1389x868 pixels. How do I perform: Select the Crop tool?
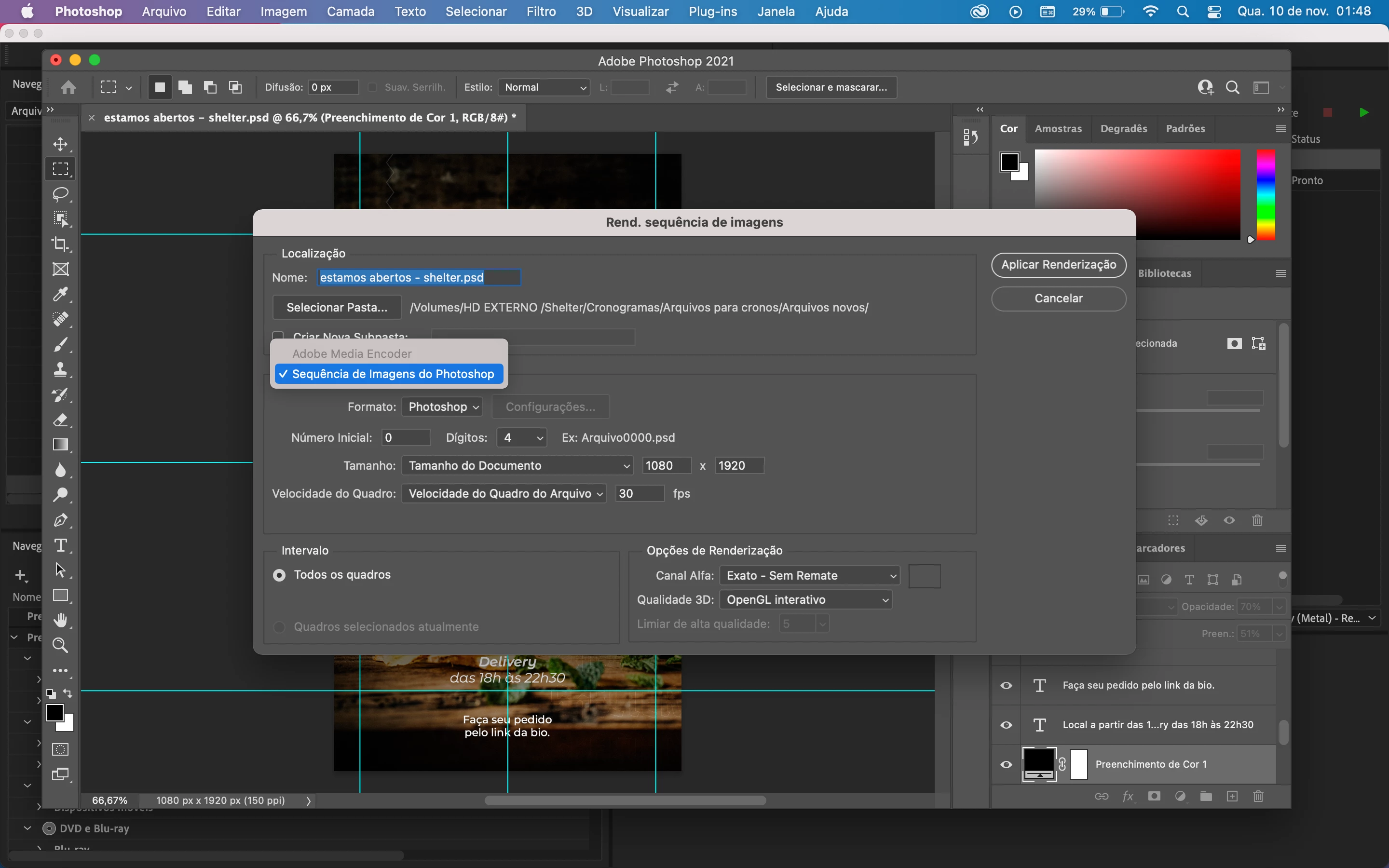pos(60,244)
